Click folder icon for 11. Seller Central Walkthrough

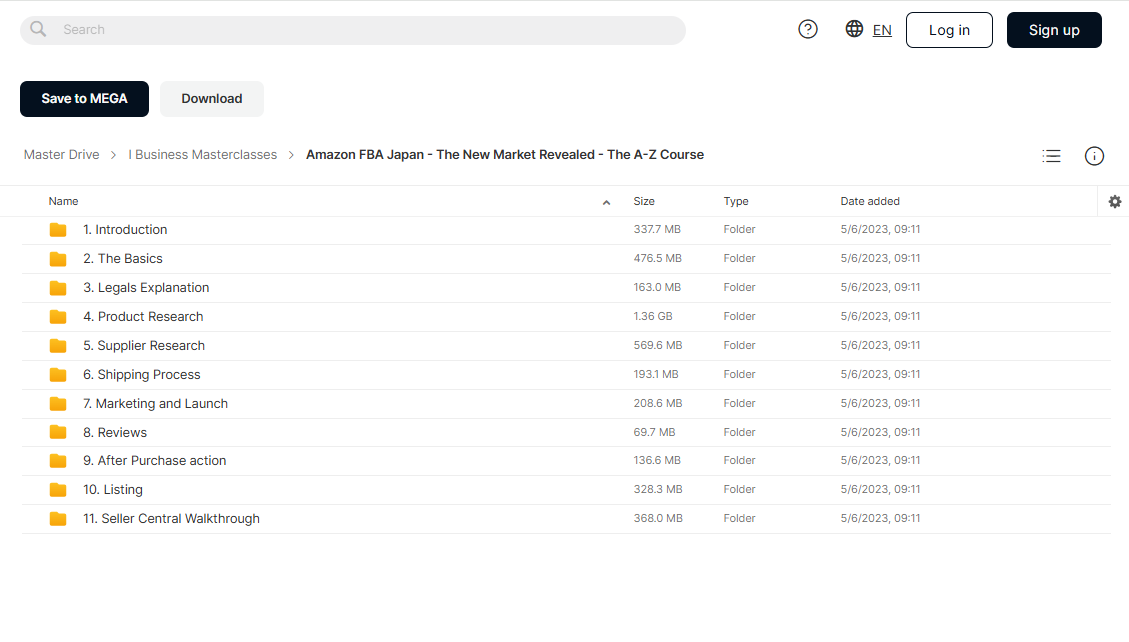[58, 518]
